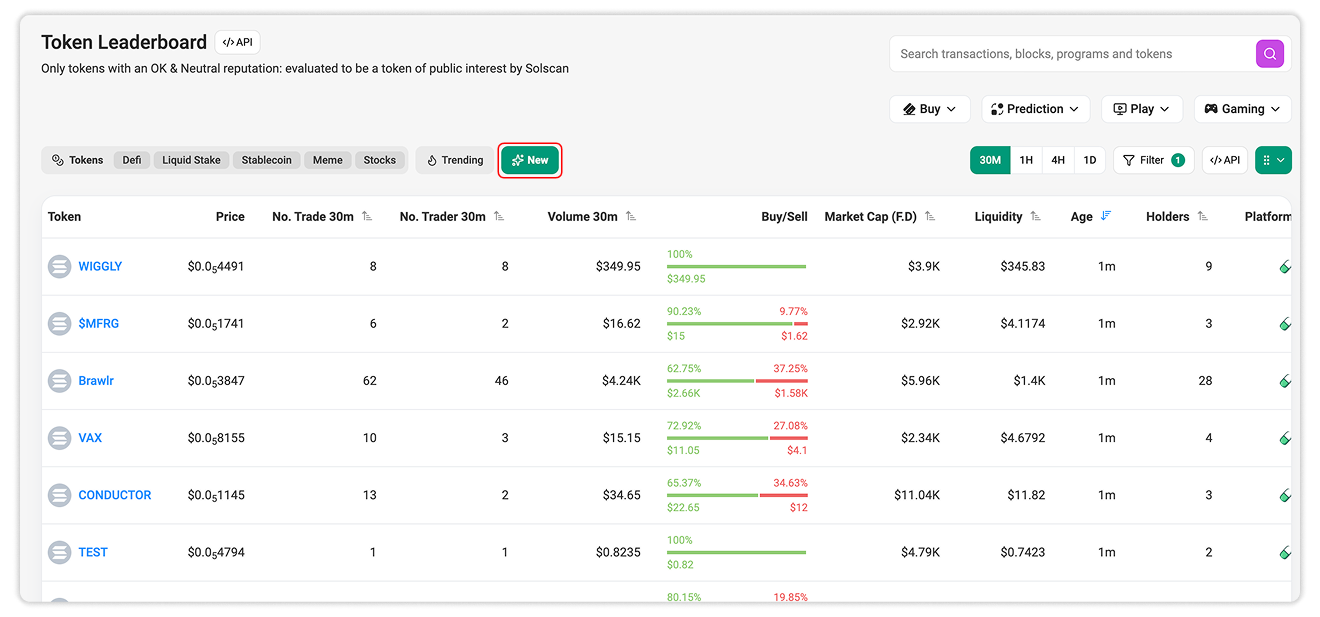The height and width of the screenshot is (617, 1320).
Task: Select the 30M timeframe
Action: (x=990, y=160)
